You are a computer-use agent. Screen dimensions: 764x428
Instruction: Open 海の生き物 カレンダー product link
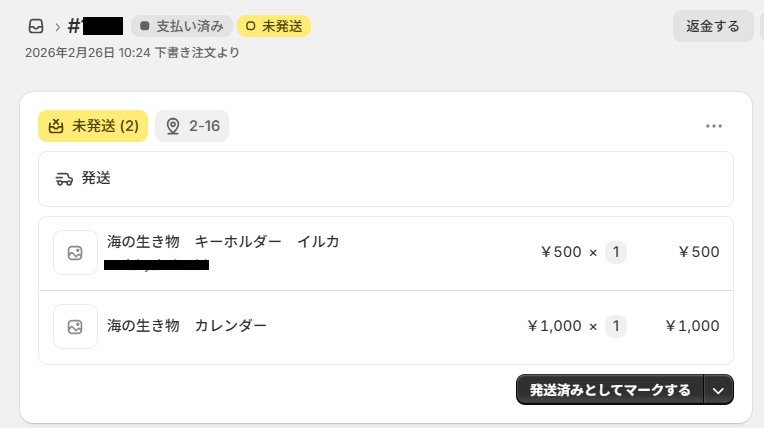click(x=187, y=326)
